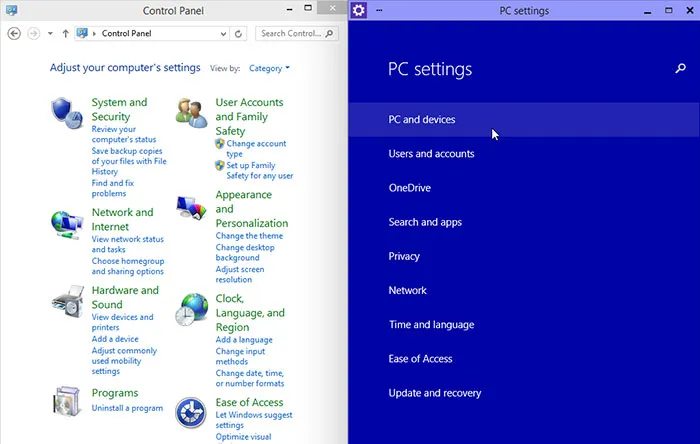700x444 pixels.
Task: Expand the address bar history dropdown arrow
Action: 222,33
